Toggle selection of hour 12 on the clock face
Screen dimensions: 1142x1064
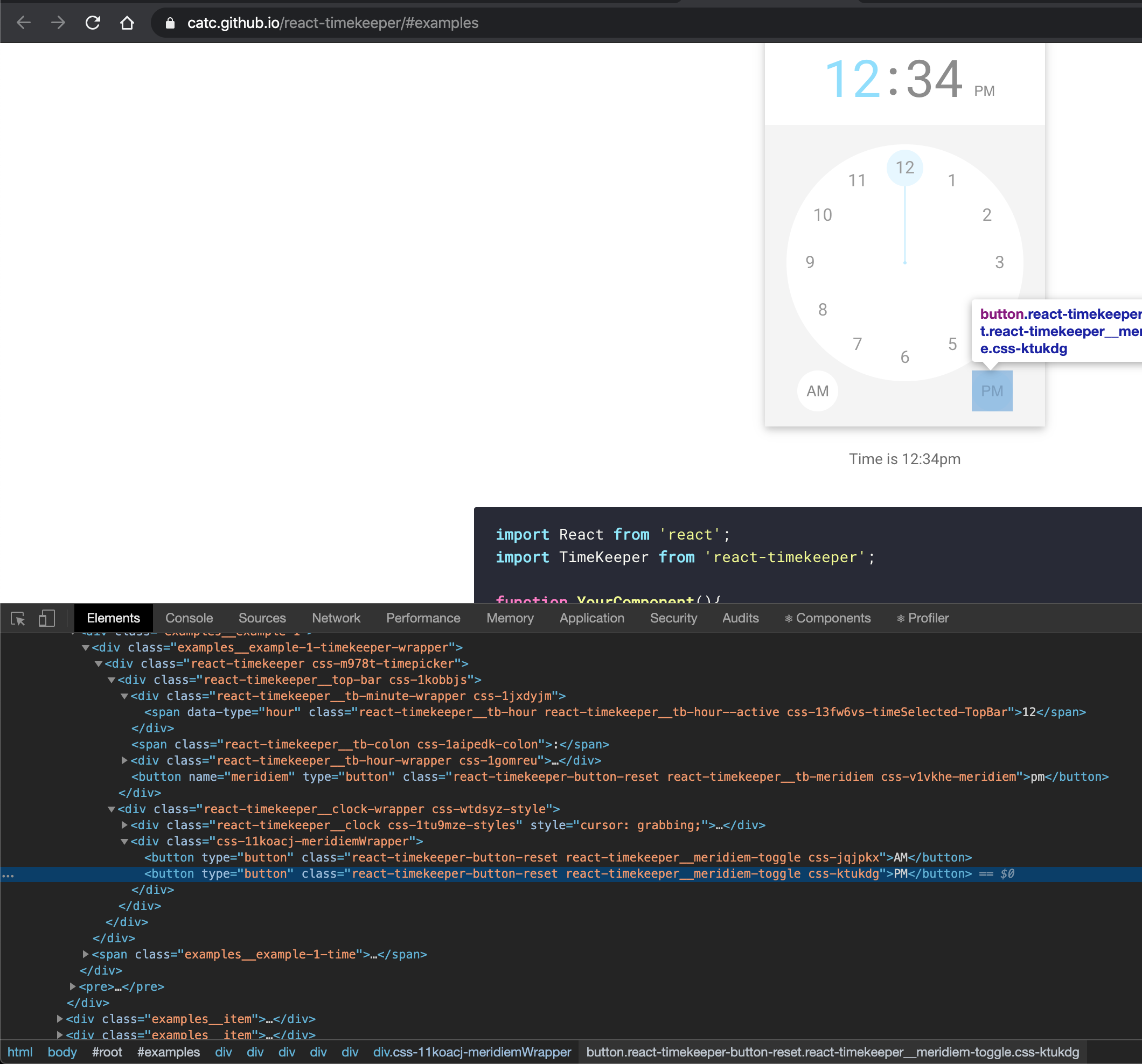click(x=904, y=167)
